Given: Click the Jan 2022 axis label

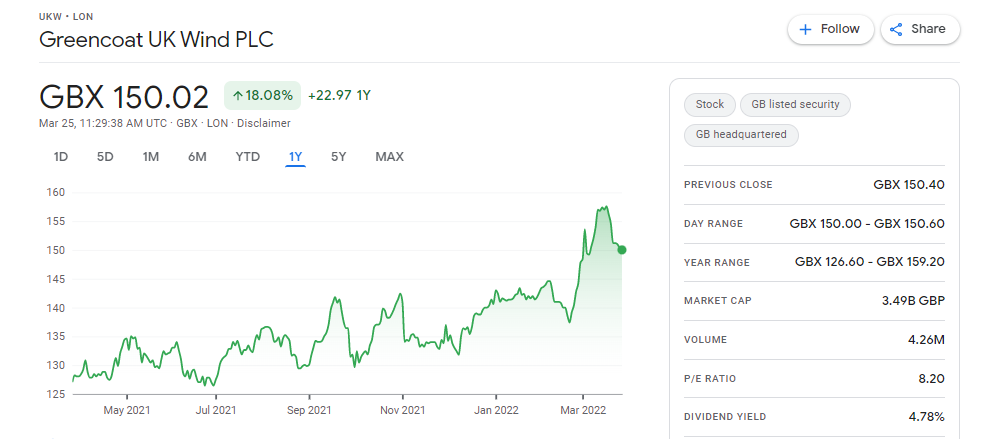Looking at the screenshot, I should [x=496, y=411].
